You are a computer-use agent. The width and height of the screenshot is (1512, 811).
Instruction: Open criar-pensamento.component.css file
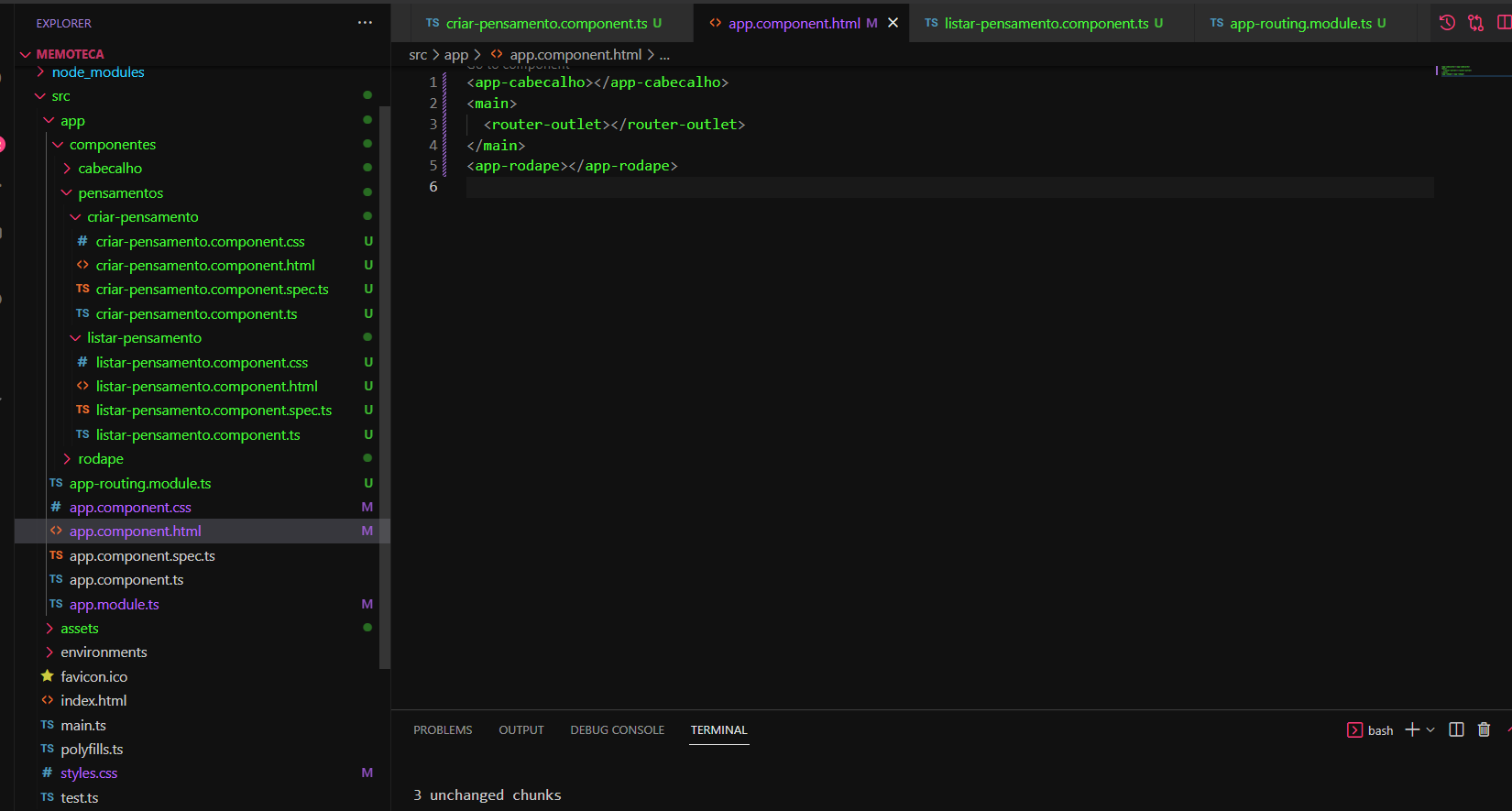(x=200, y=242)
